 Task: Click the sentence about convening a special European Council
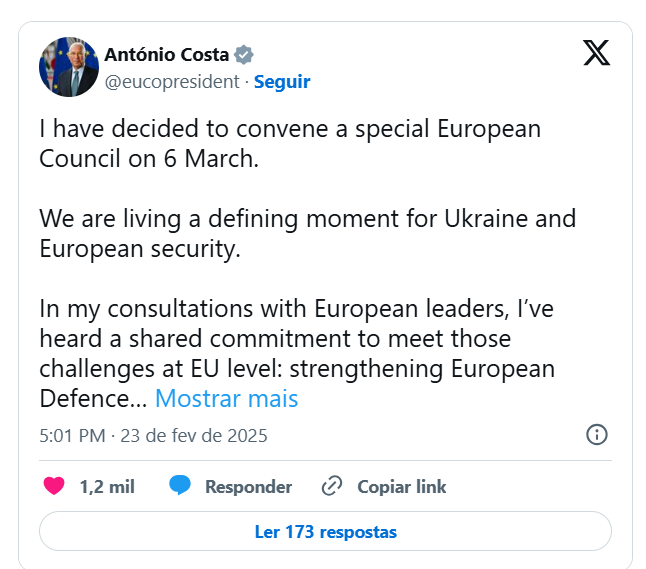290,144
